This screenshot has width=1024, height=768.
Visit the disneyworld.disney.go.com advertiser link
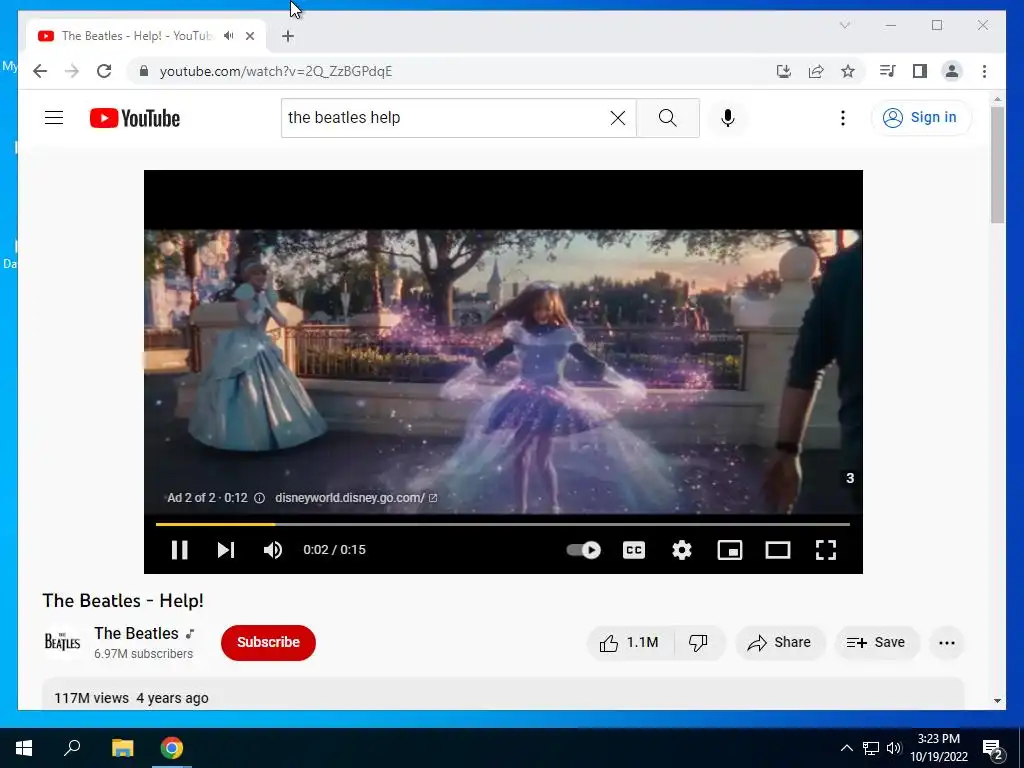pos(356,498)
